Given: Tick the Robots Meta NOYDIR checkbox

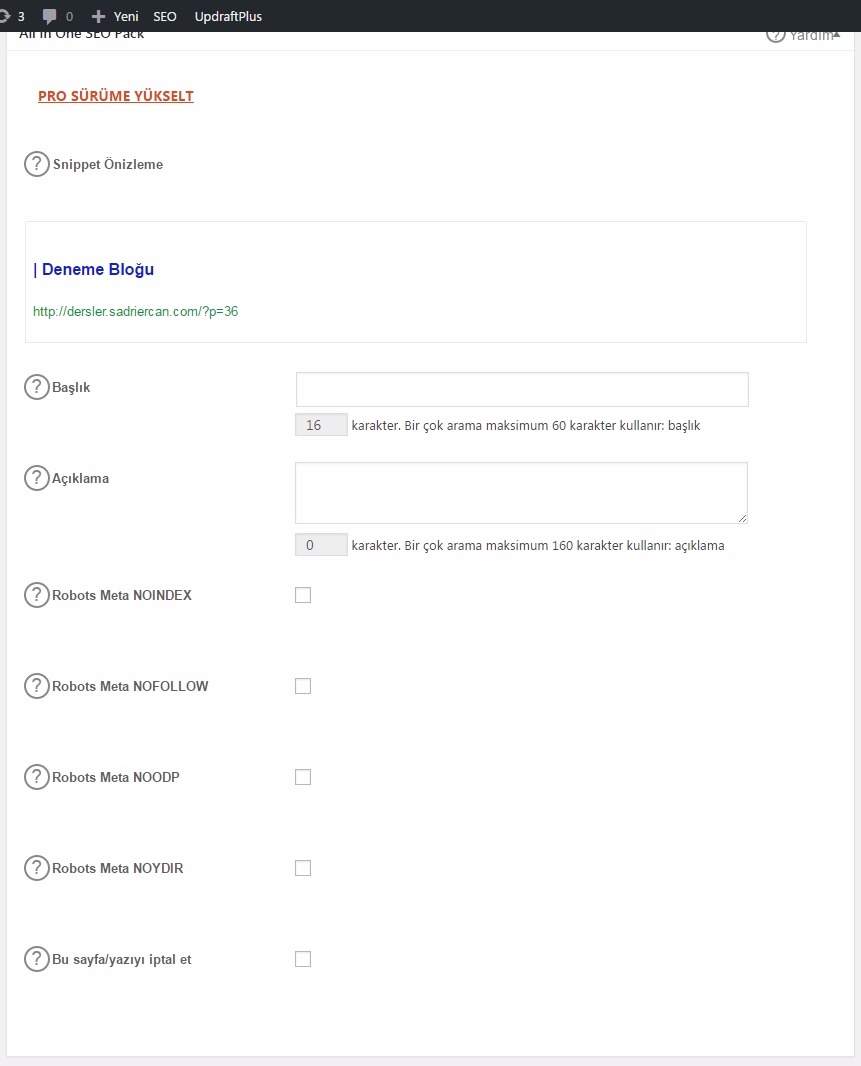Looking at the screenshot, I should click(303, 868).
